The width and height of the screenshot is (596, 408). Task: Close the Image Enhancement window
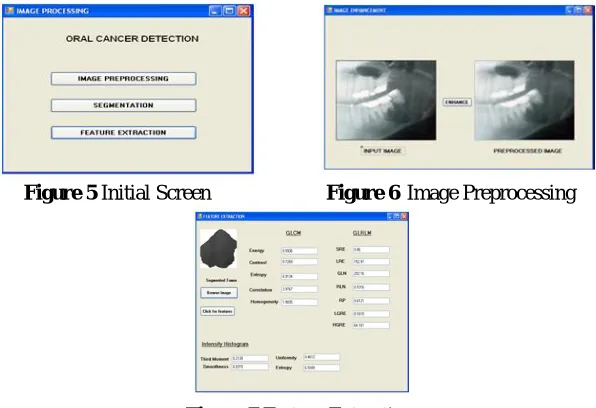(x=588, y=10)
